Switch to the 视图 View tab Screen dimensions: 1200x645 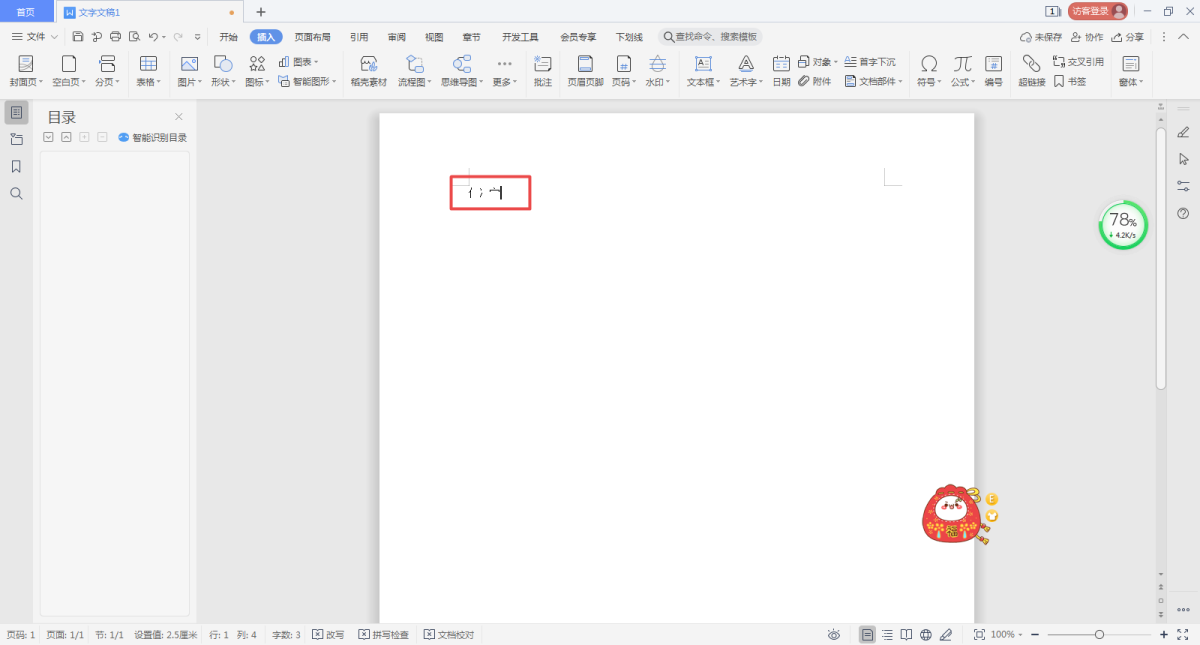click(x=434, y=37)
